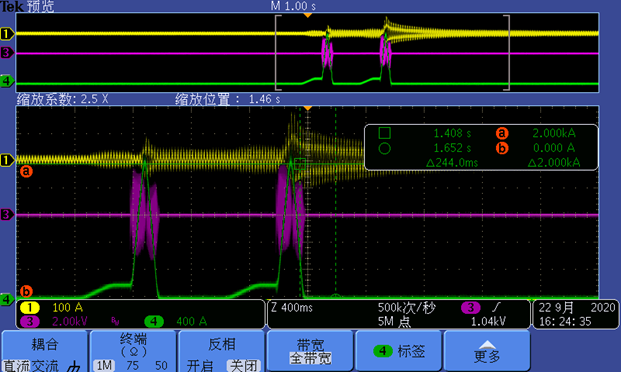621x372 pixels.
Task: Open the 耦合 coupling menu
Action: (44, 351)
